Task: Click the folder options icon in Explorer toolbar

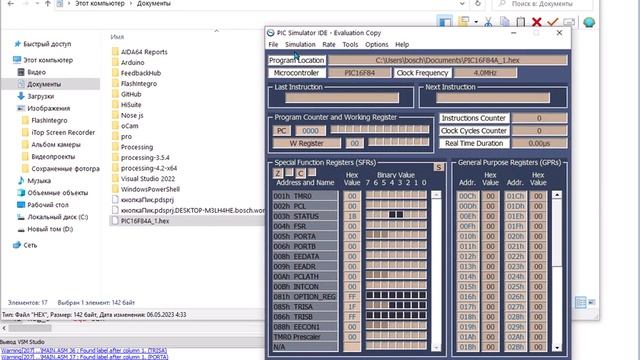Action: point(463,22)
